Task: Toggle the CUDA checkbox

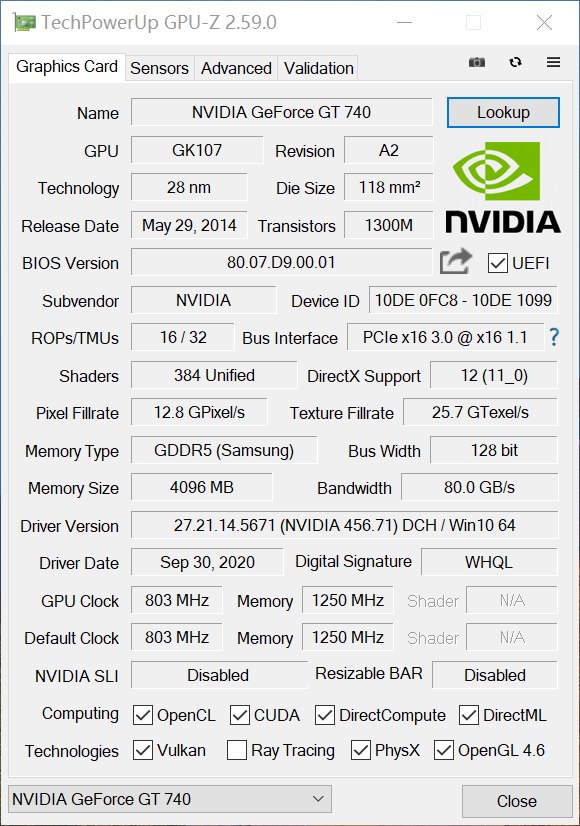Action: 240,715
